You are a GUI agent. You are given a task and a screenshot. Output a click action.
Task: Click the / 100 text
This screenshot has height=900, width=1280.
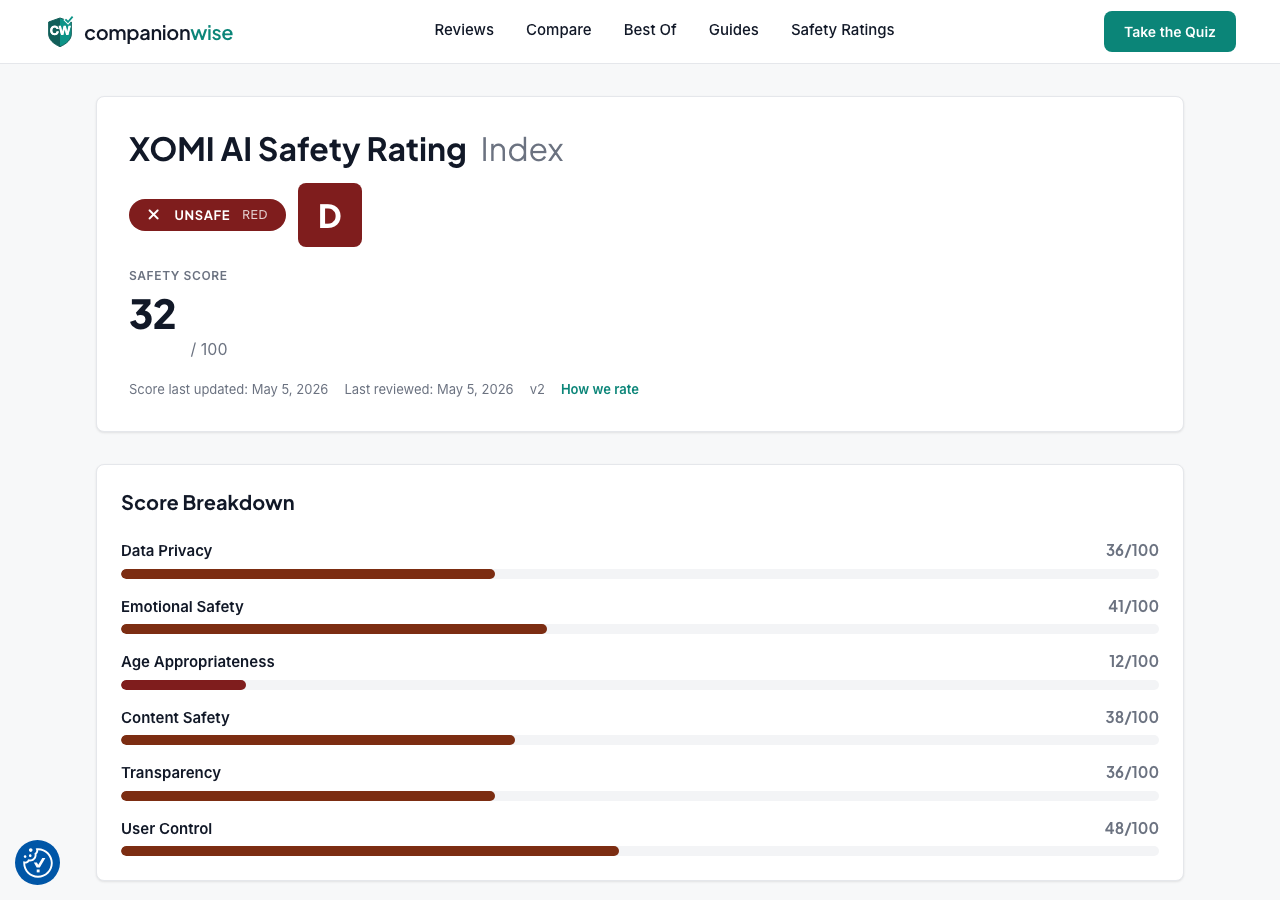click(x=209, y=350)
